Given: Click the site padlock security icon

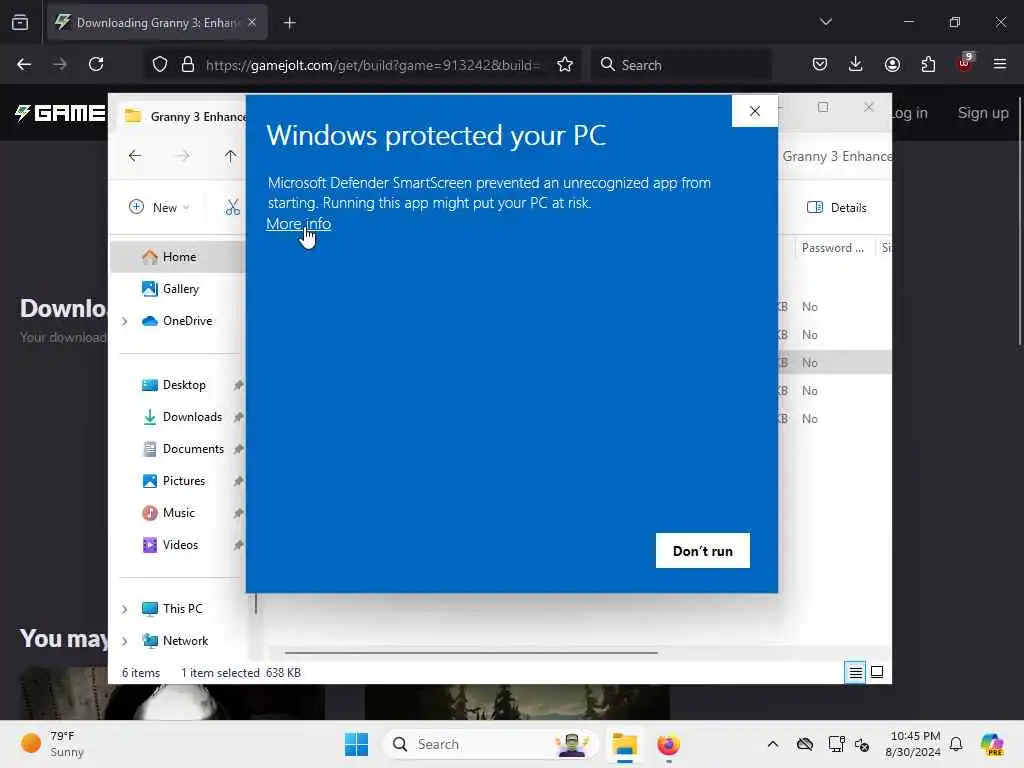Looking at the screenshot, I should pos(188,65).
